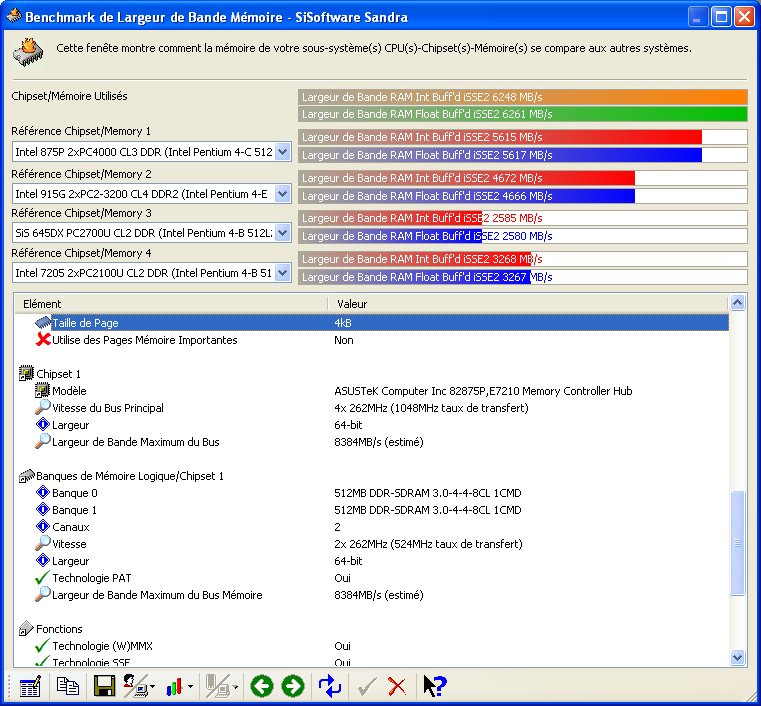Viewport: 761px width, 706px height.
Task: Click the blue diamond icon for Banque 0
Action: 43,493
